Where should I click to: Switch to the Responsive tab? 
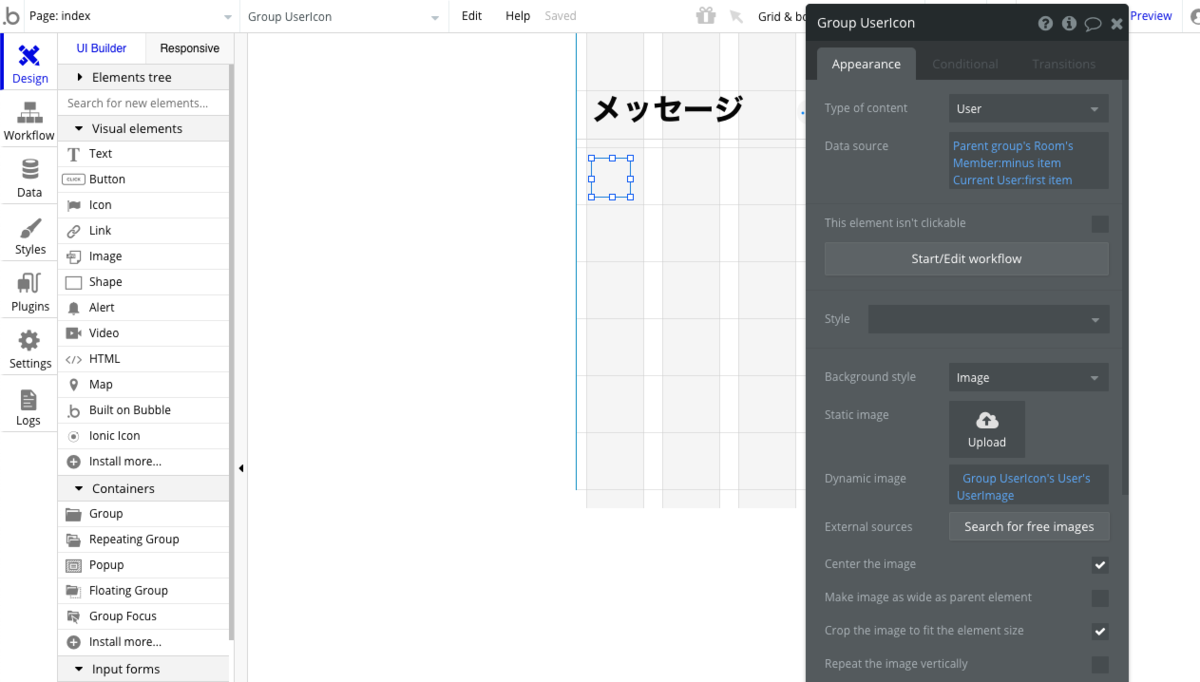click(189, 48)
